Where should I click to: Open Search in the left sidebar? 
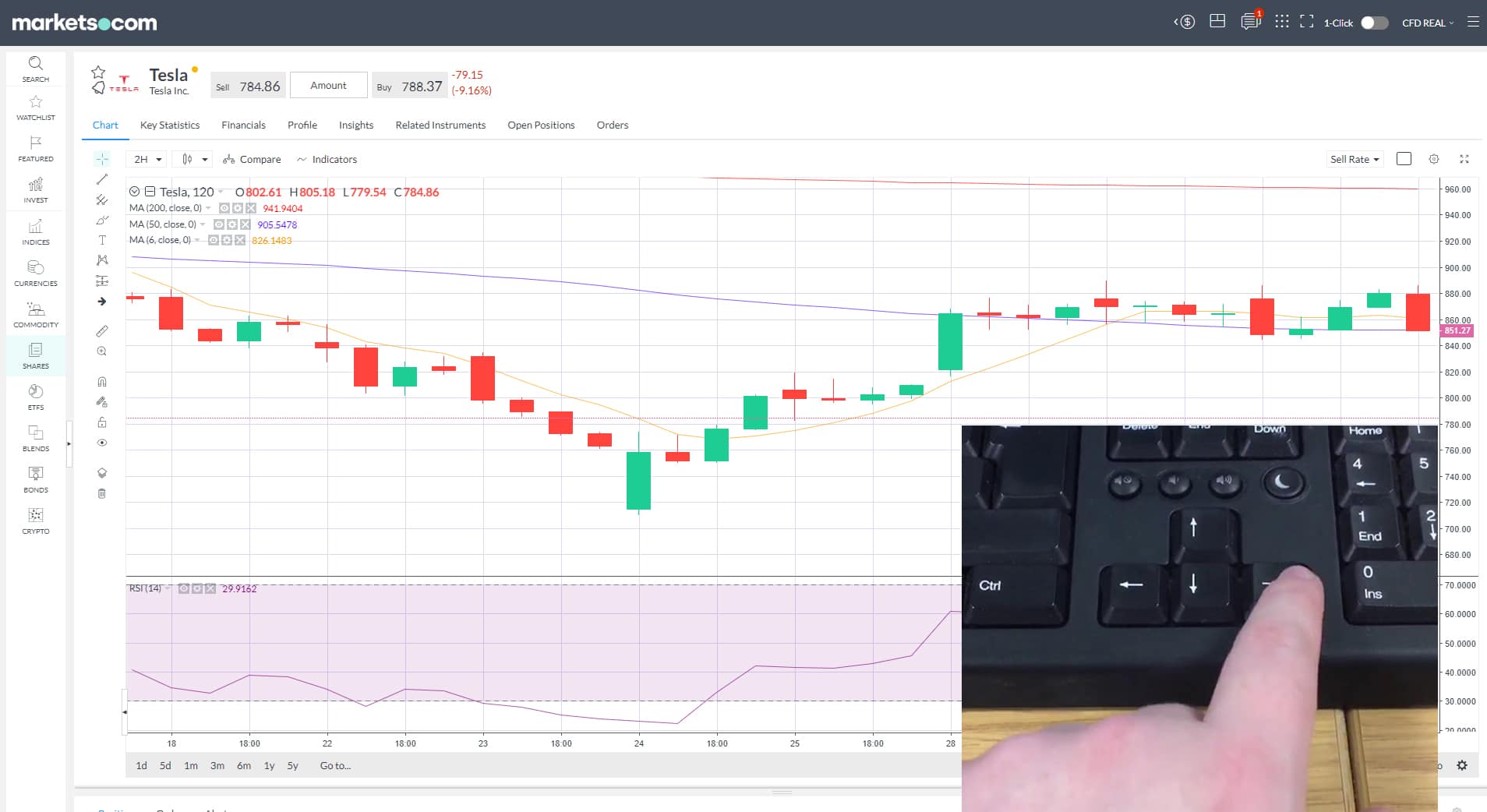pos(35,69)
